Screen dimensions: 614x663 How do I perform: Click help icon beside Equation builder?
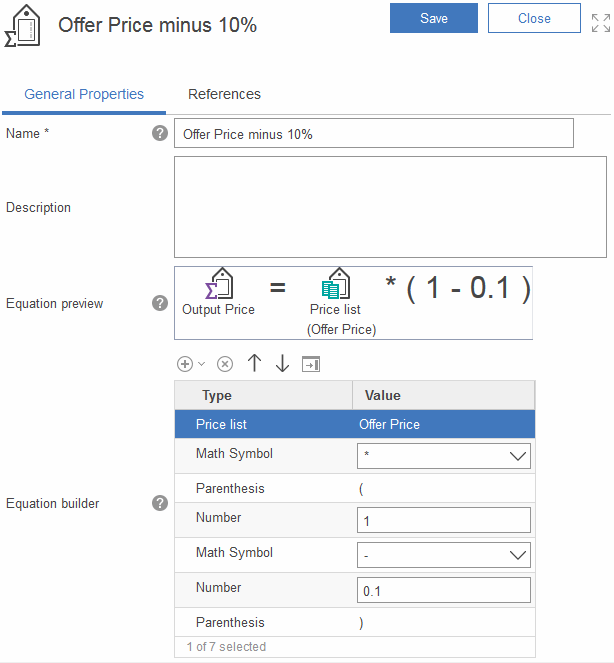pos(160,503)
